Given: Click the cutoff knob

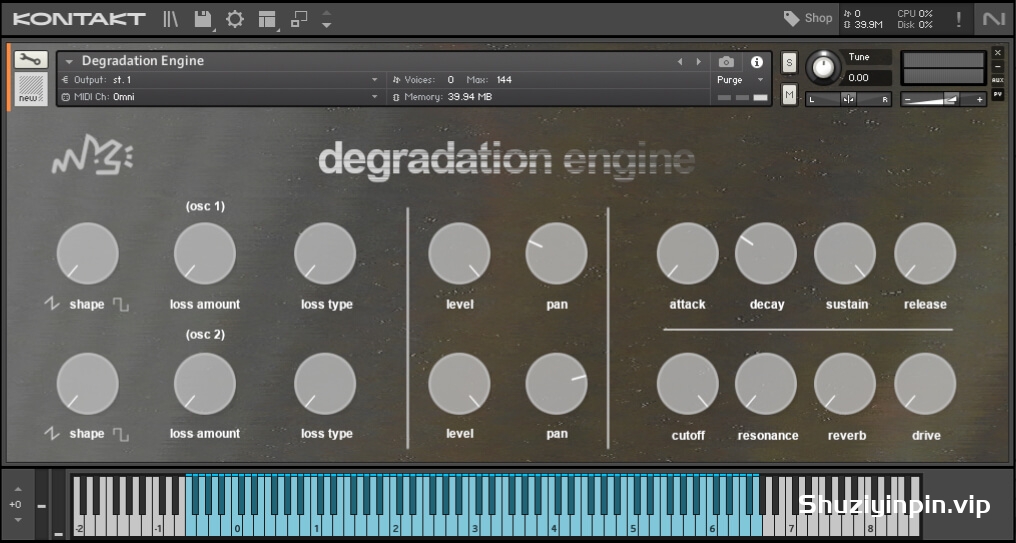Looking at the screenshot, I should [687, 384].
